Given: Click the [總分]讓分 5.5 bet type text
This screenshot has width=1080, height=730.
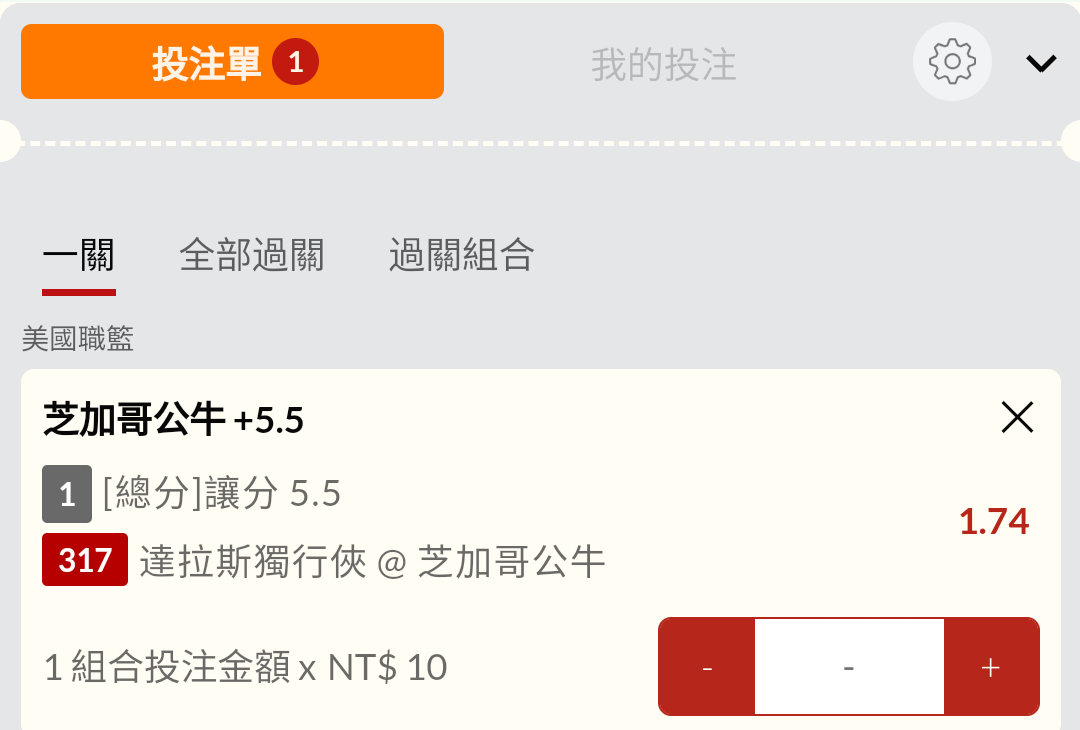Looking at the screenshot, I should coord(222,494).
